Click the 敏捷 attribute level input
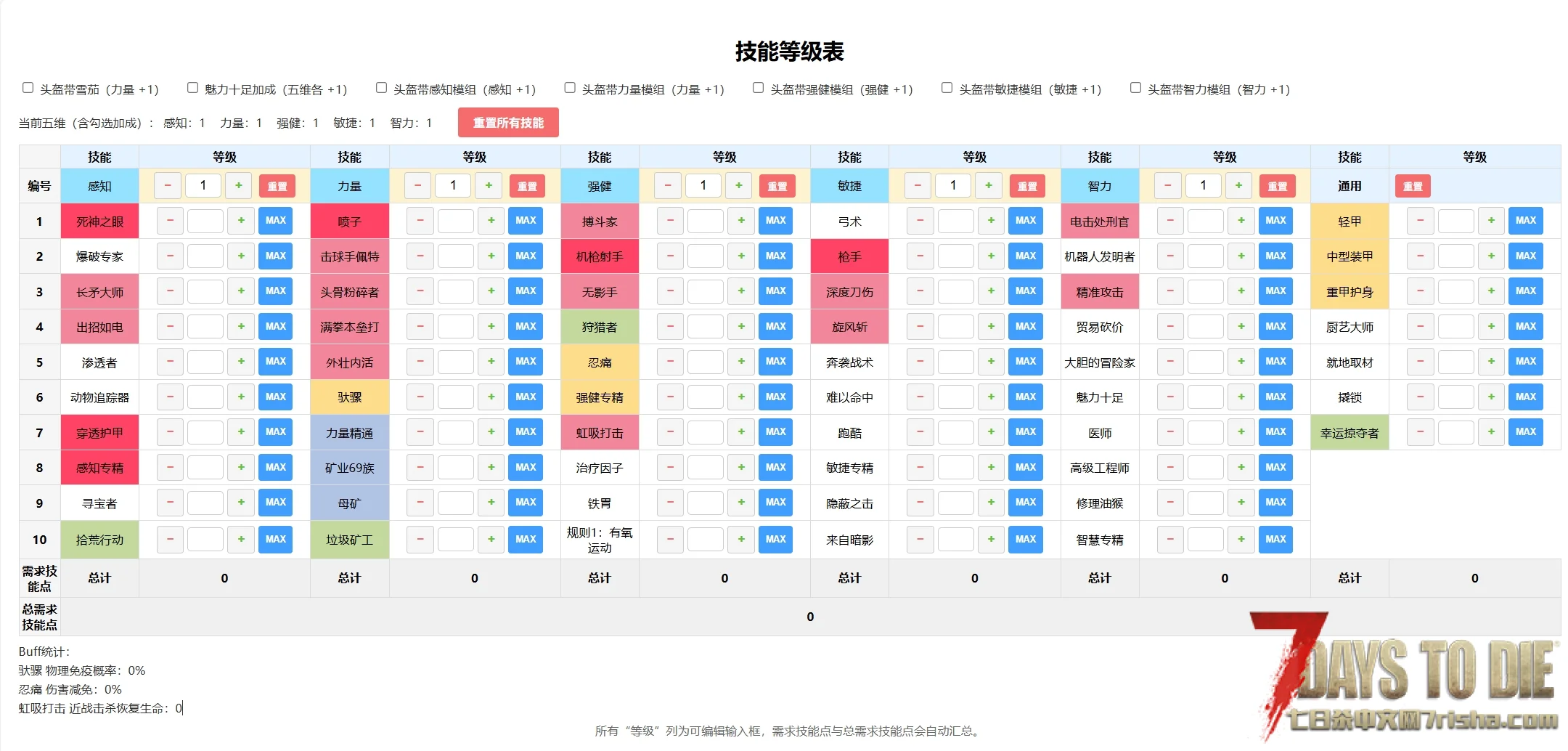 (952, 186)
